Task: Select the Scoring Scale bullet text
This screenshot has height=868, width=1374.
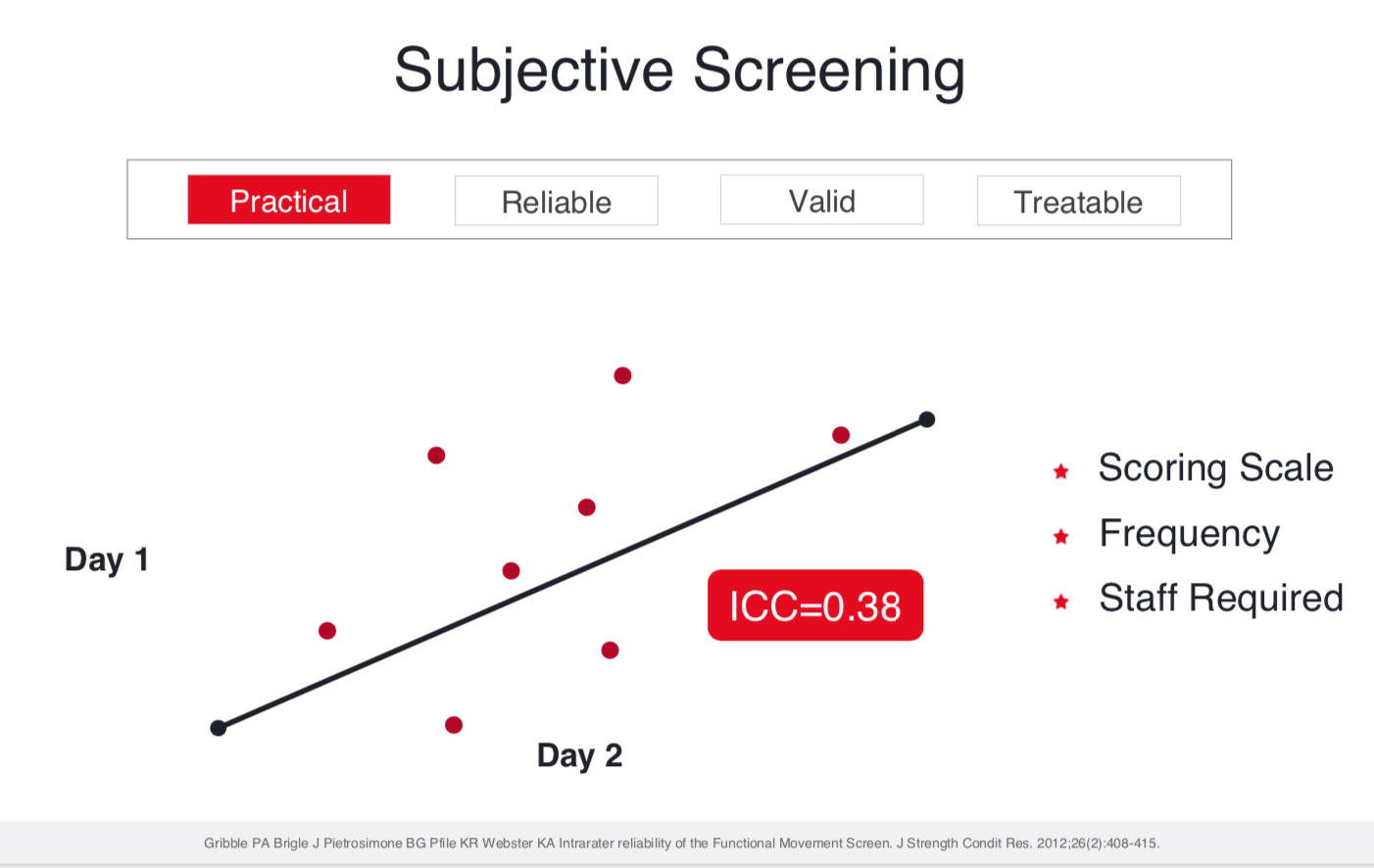Action: [x=1215, y=468]
